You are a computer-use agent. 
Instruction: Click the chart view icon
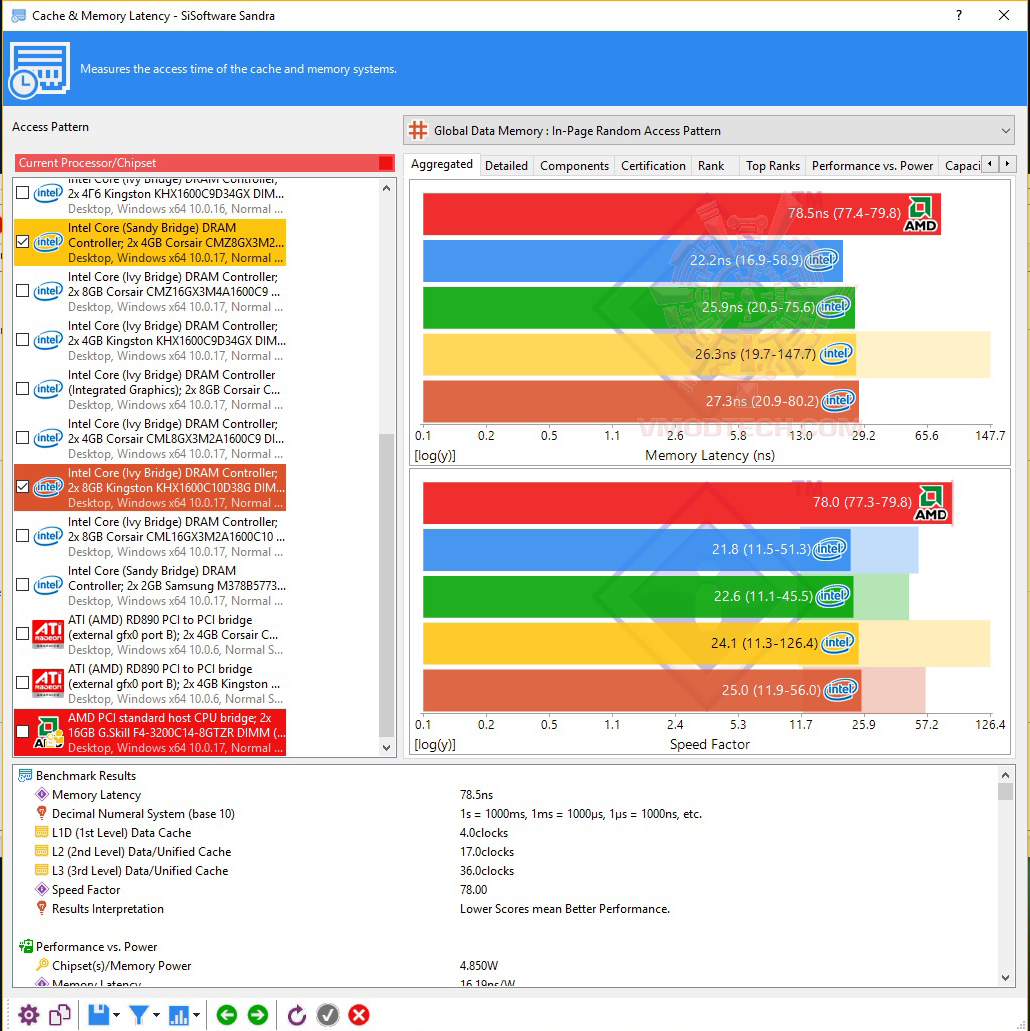tap(178, 1015)
